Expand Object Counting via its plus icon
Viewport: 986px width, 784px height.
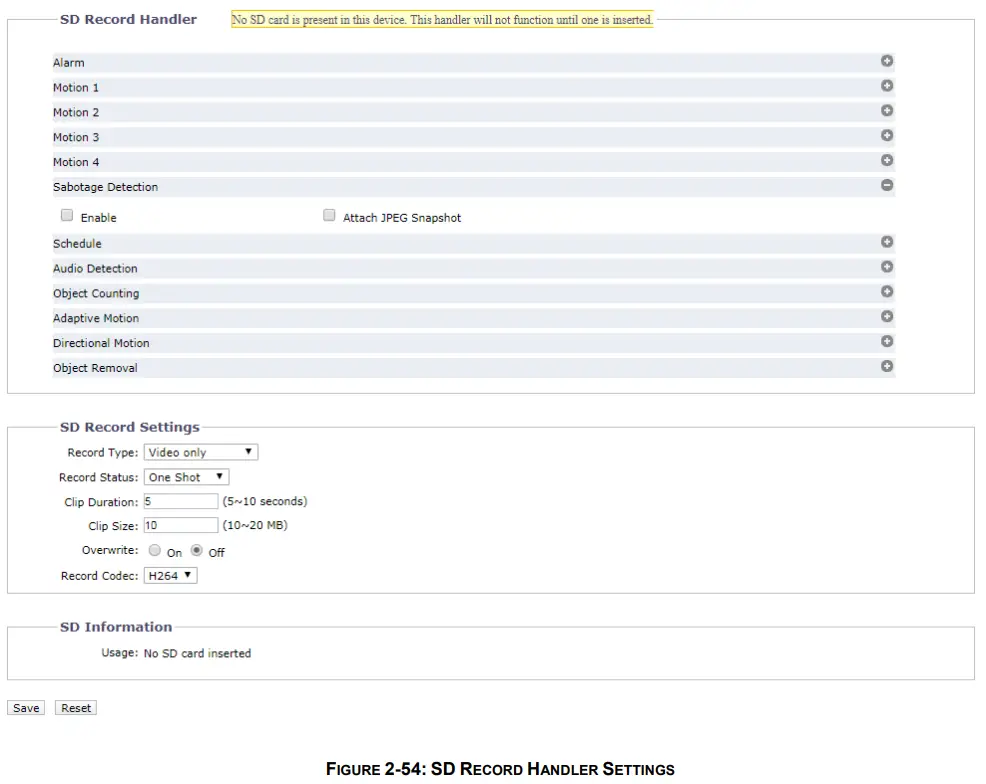click(887, 292)
